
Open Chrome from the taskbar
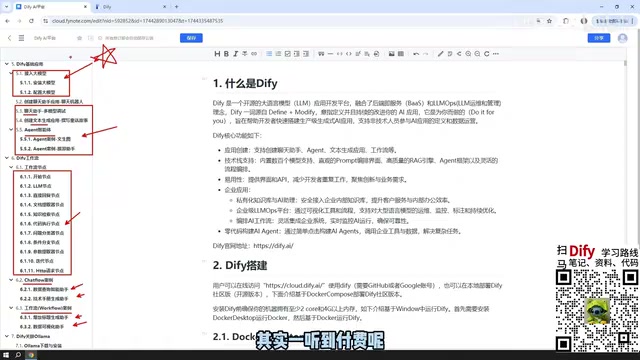click(x=31, y=355)
